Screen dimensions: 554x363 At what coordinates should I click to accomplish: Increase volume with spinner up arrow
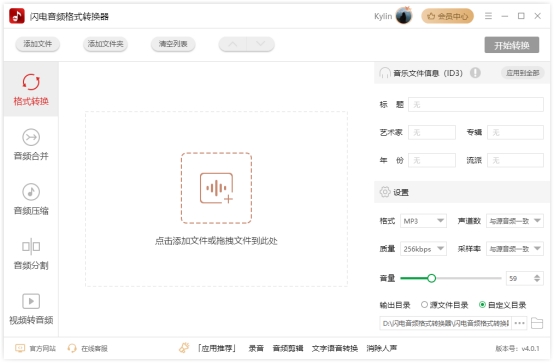[537, 276]
